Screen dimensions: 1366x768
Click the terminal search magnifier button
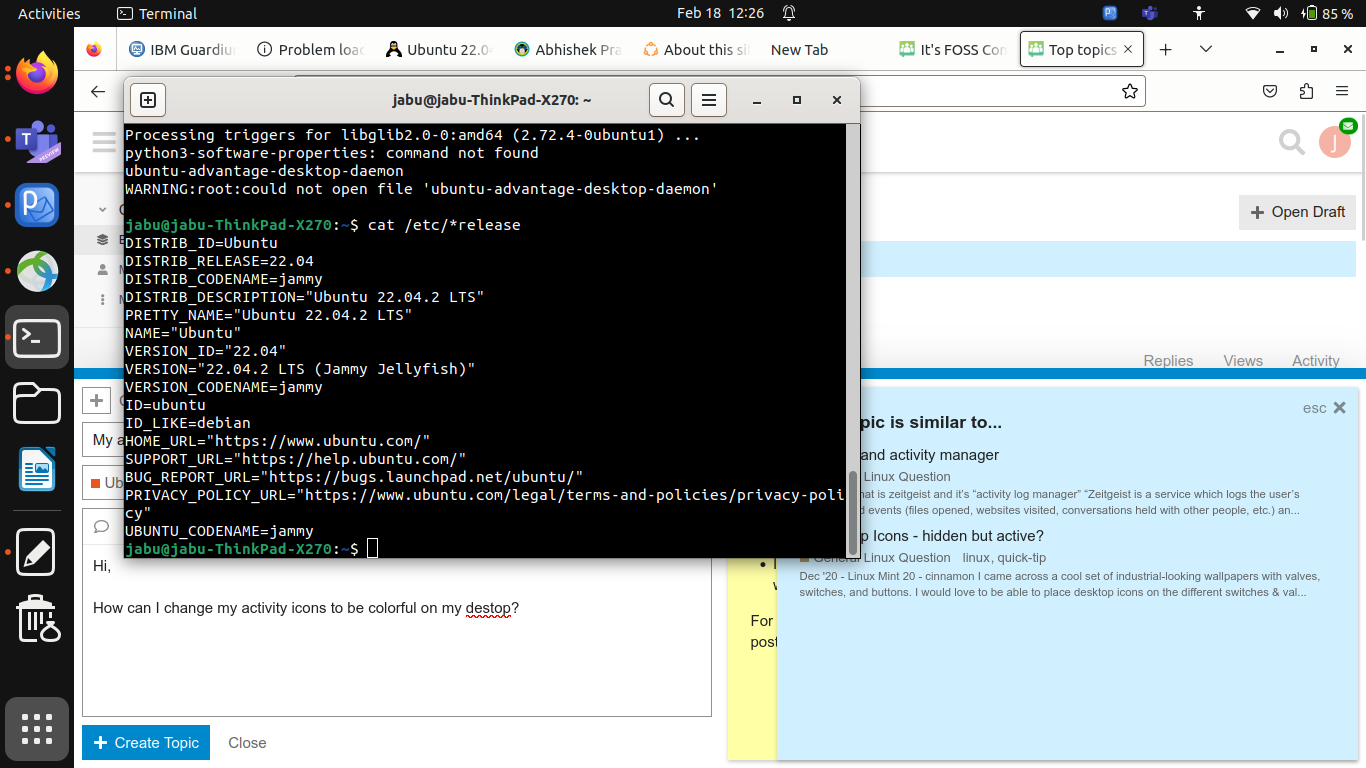[666, 100]
